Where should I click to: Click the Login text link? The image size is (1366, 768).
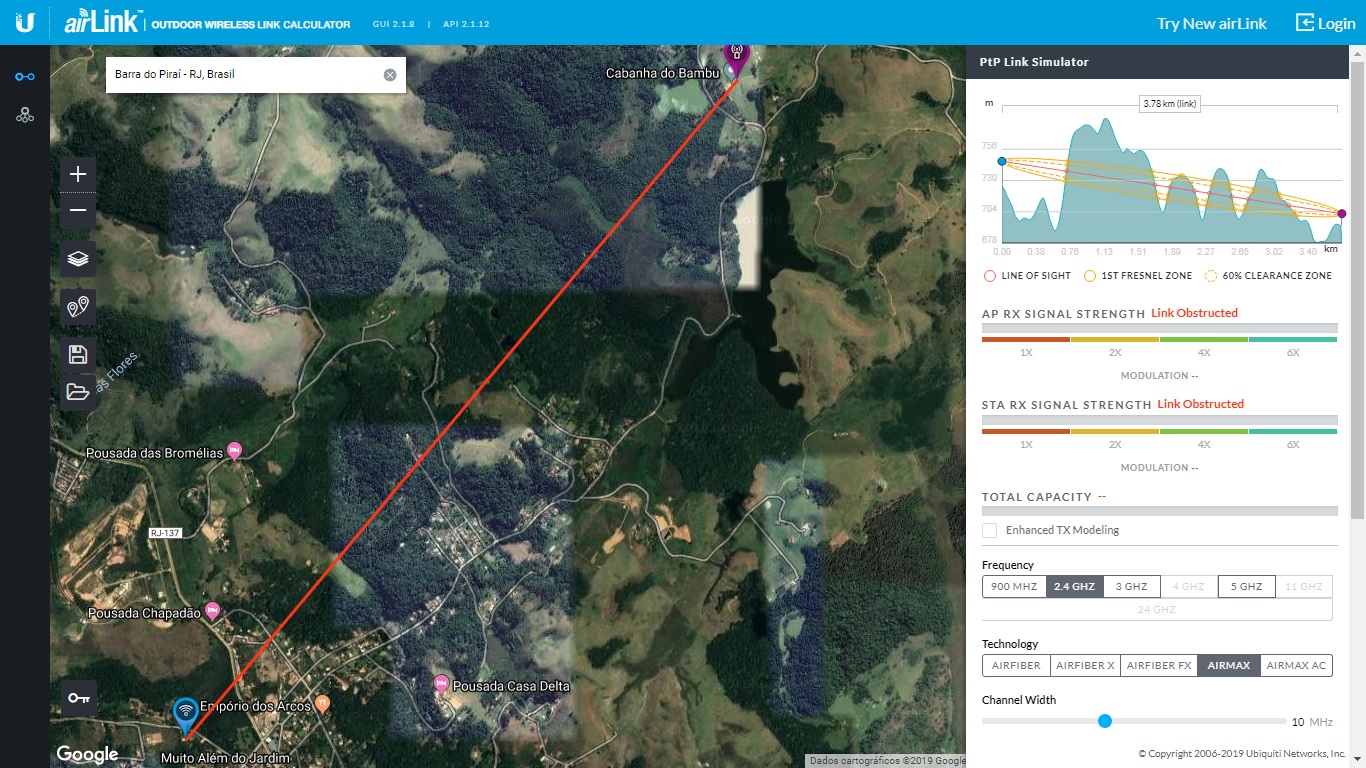coord(1337,23)
